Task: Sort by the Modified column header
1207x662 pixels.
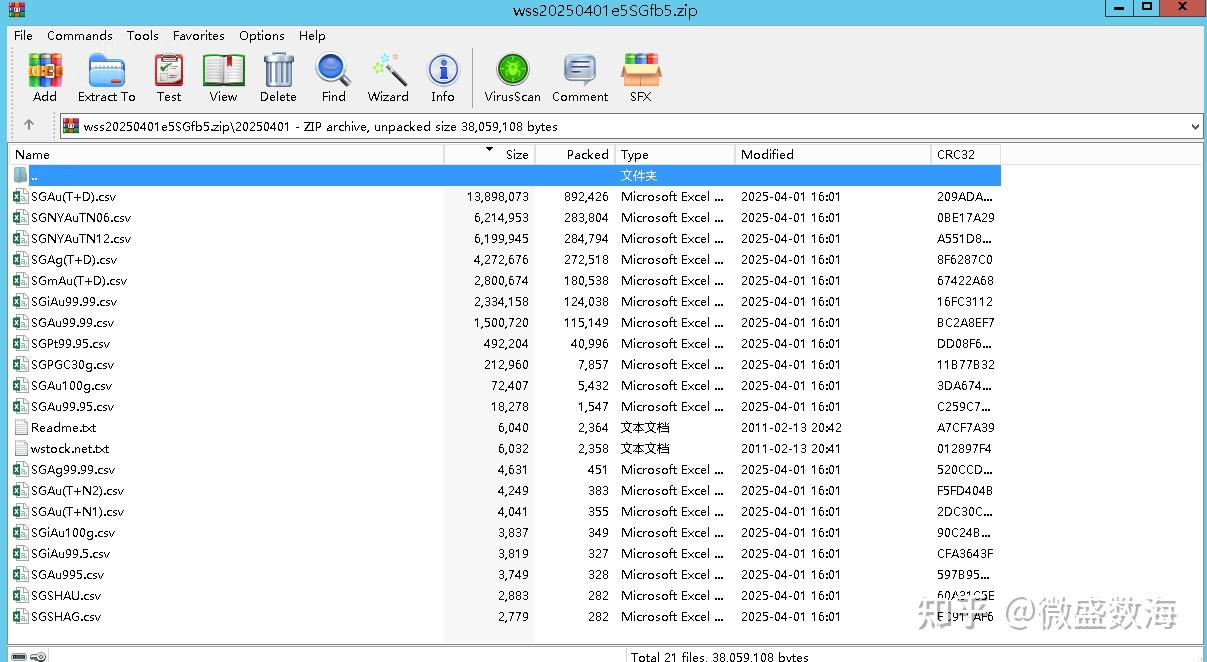Action: coord(833,154)
